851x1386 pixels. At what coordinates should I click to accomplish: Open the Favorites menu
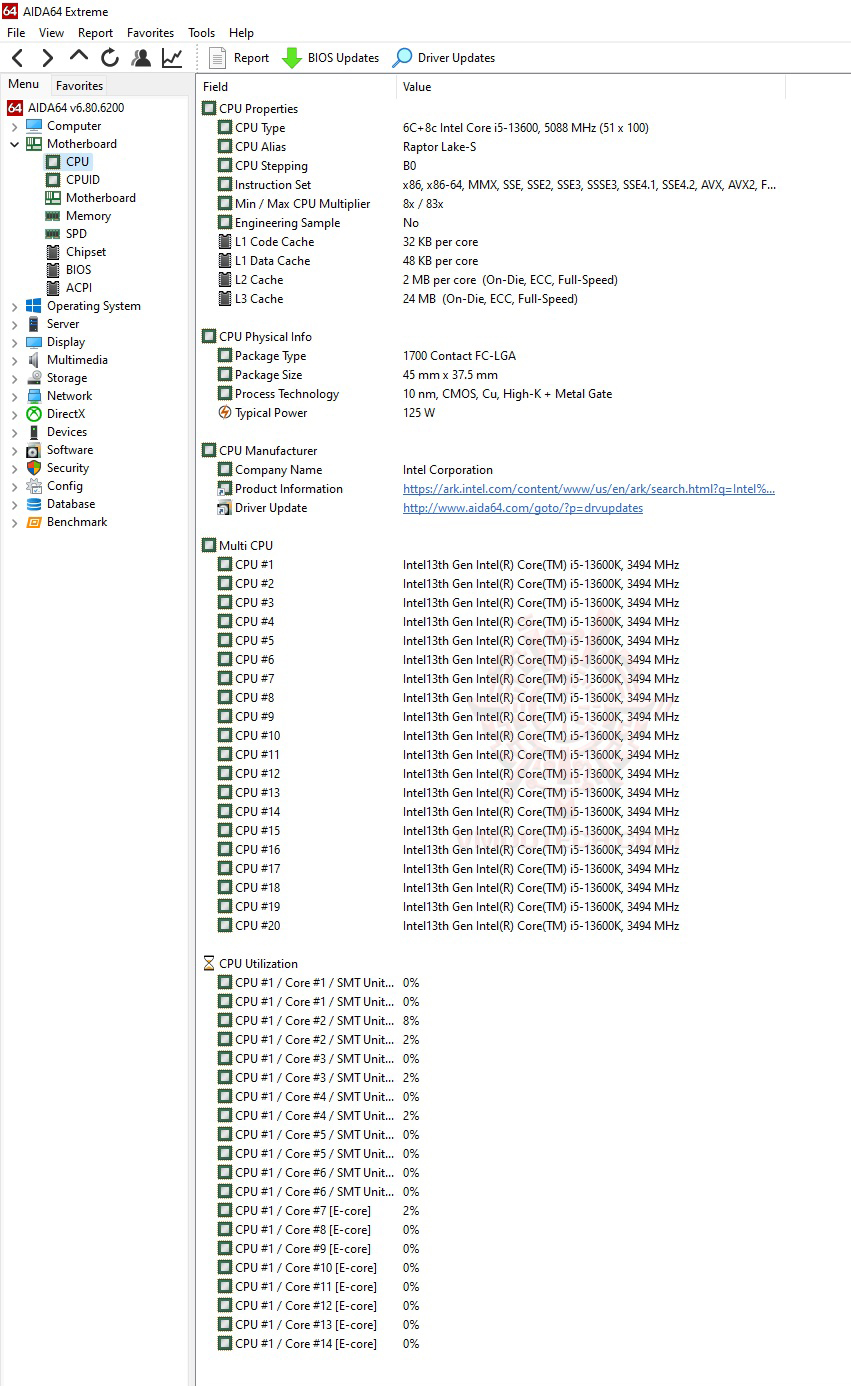150,33
